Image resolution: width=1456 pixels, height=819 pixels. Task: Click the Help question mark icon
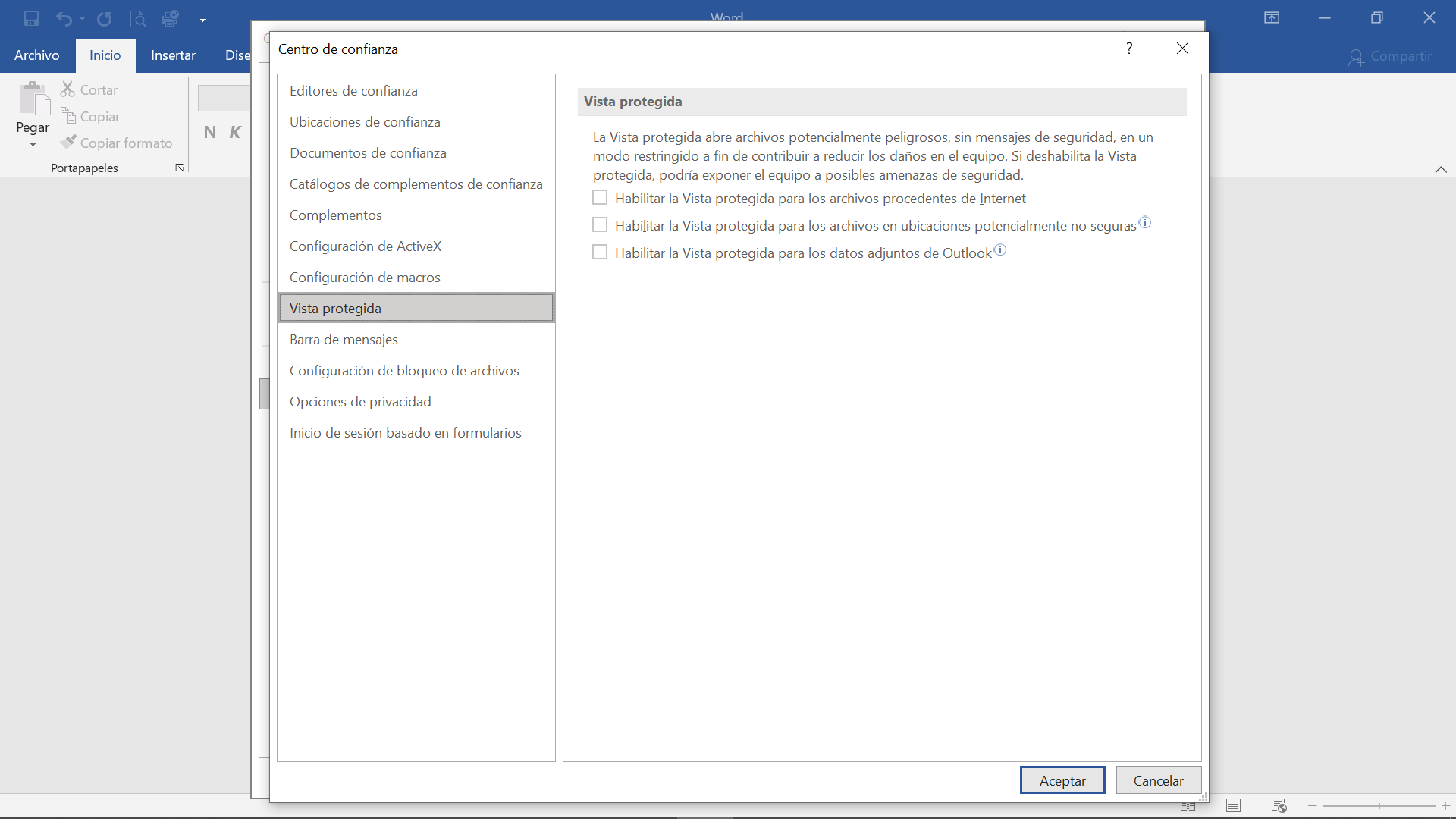click(1129, 49)
